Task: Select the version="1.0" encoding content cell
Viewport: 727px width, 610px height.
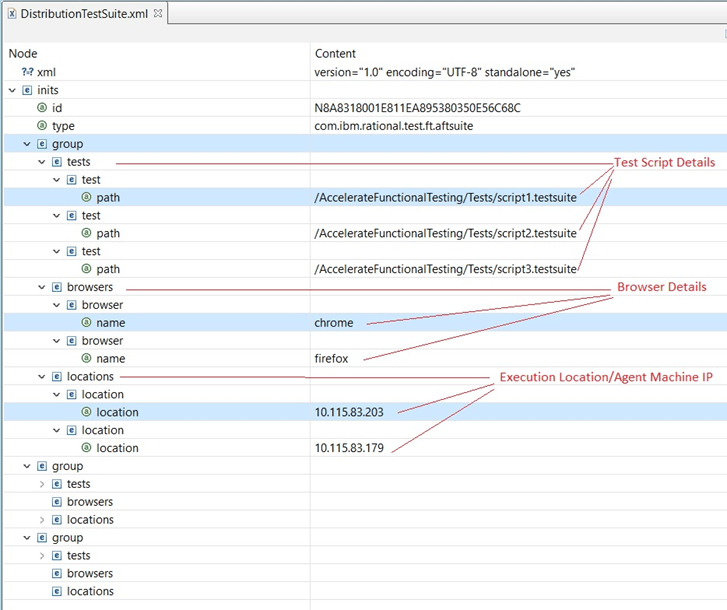Action: 445,72
